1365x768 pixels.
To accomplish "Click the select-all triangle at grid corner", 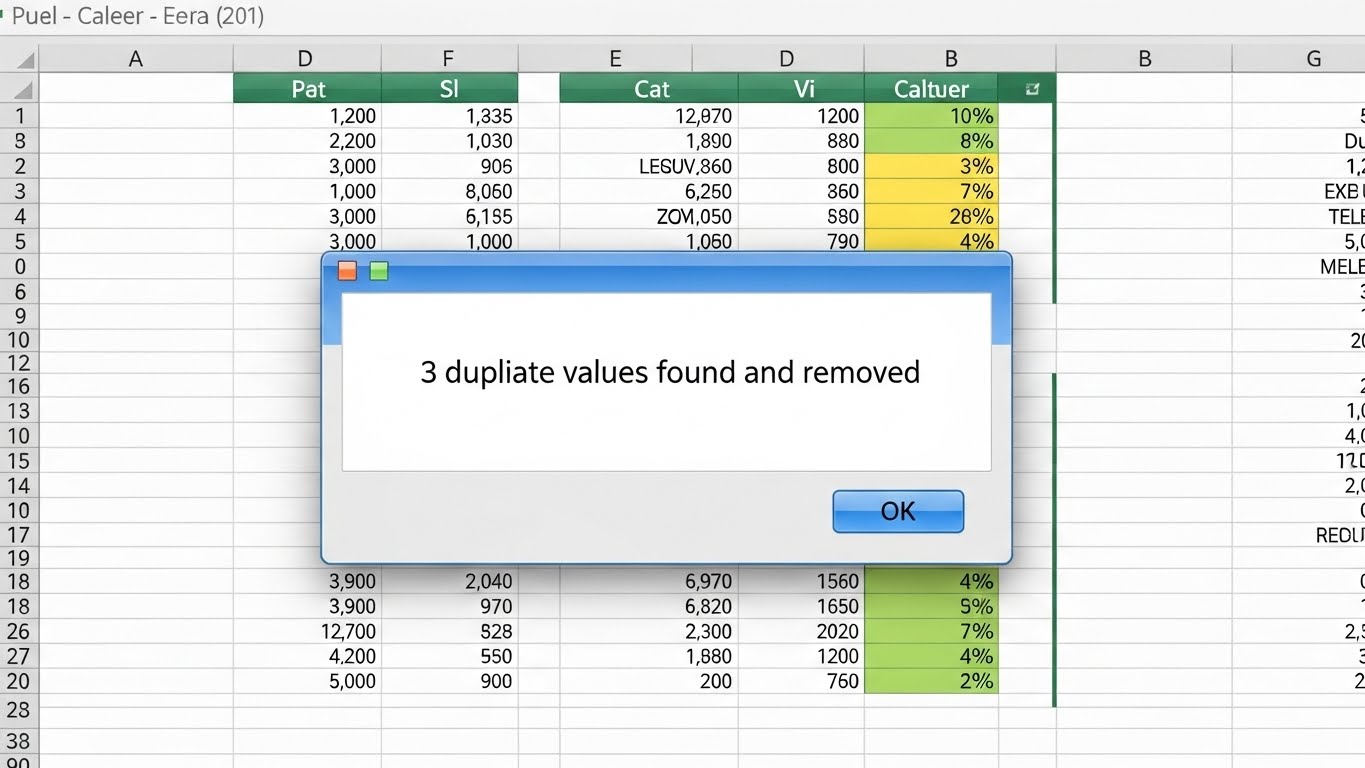I will click(22, 60).
